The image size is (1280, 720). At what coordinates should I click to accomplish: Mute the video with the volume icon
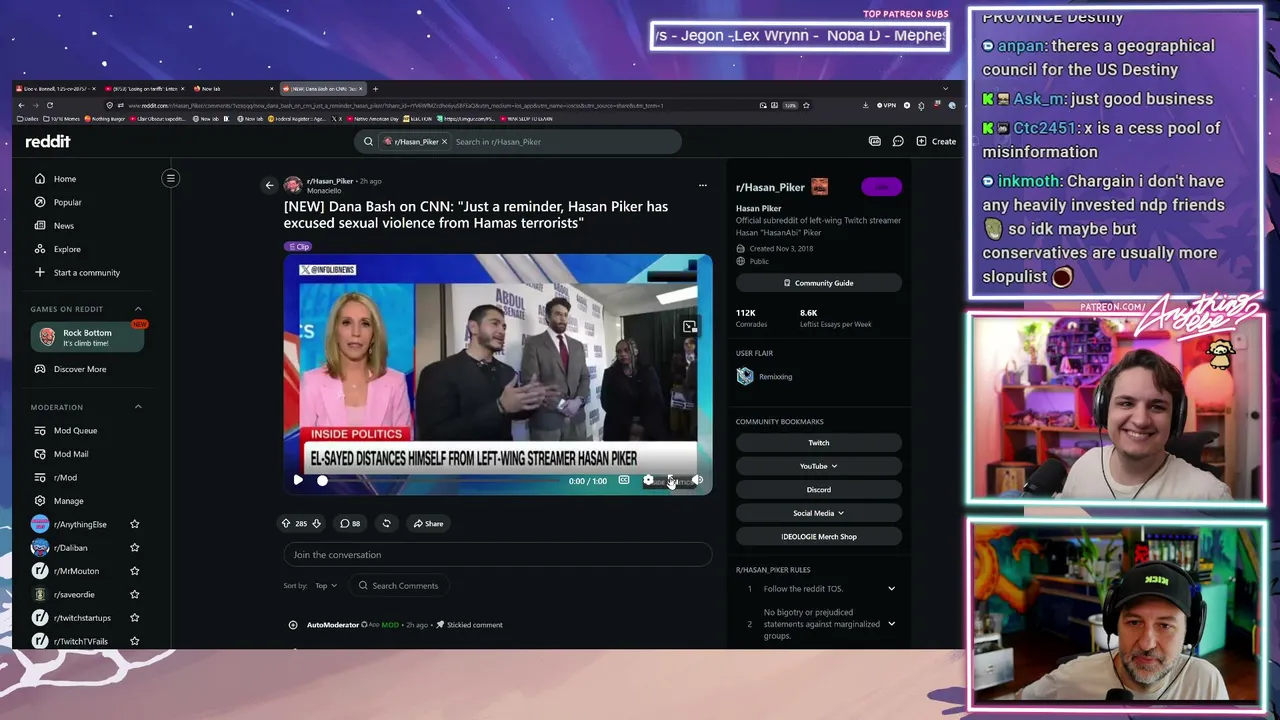tap(697, 481)
